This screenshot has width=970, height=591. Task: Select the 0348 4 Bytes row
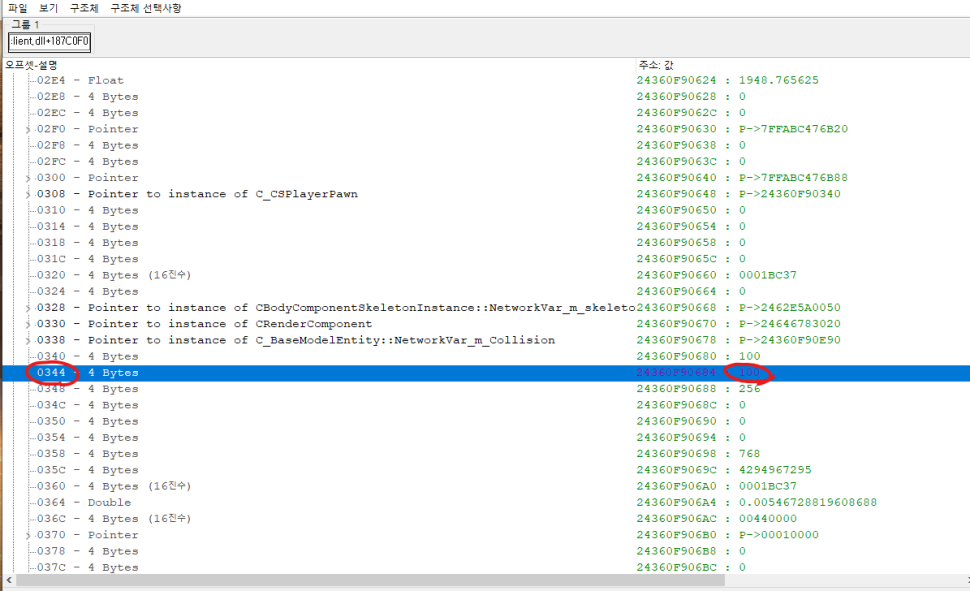coord(87,389)
